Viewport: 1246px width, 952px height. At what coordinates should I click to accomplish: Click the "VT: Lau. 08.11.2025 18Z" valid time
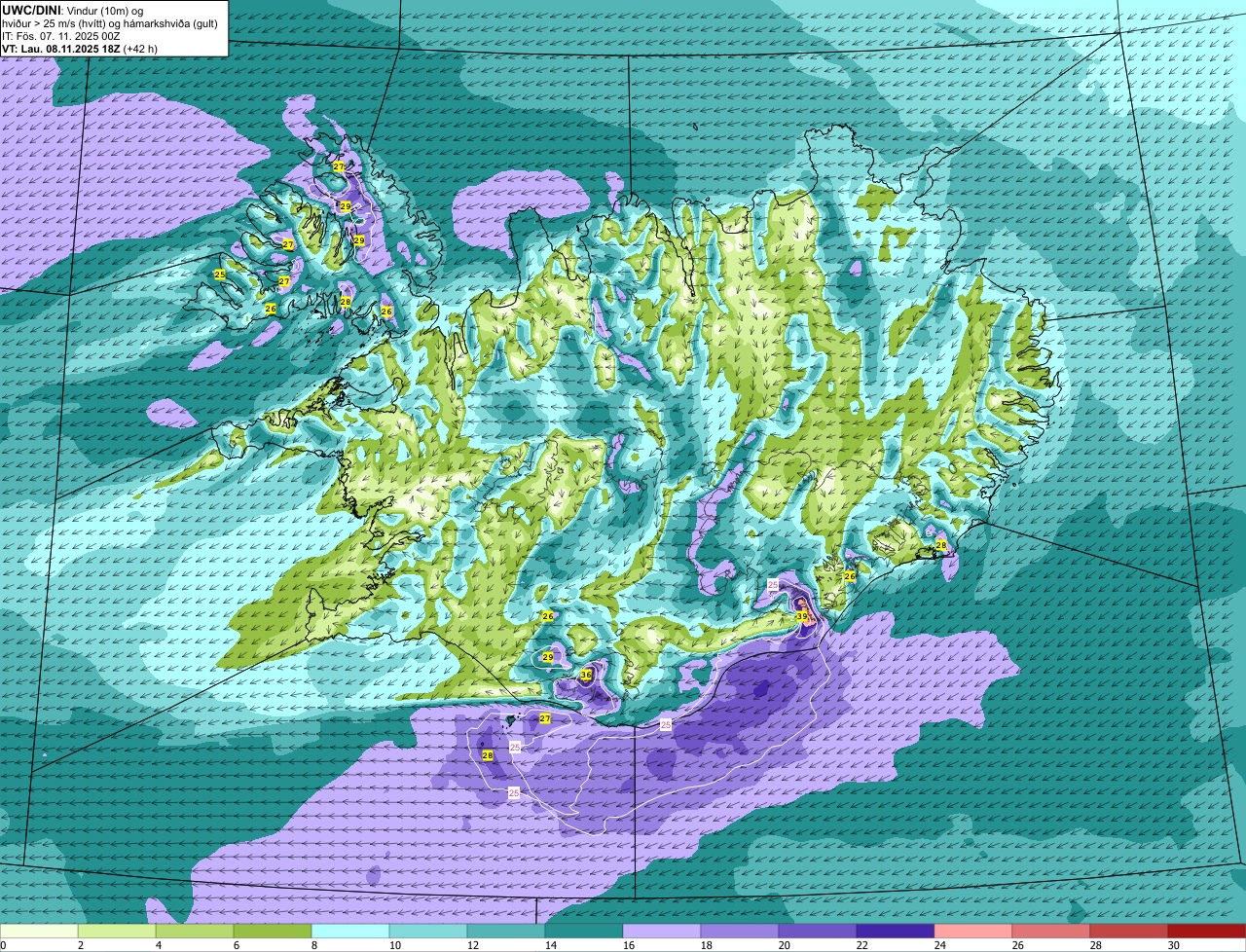click(59, 49)
